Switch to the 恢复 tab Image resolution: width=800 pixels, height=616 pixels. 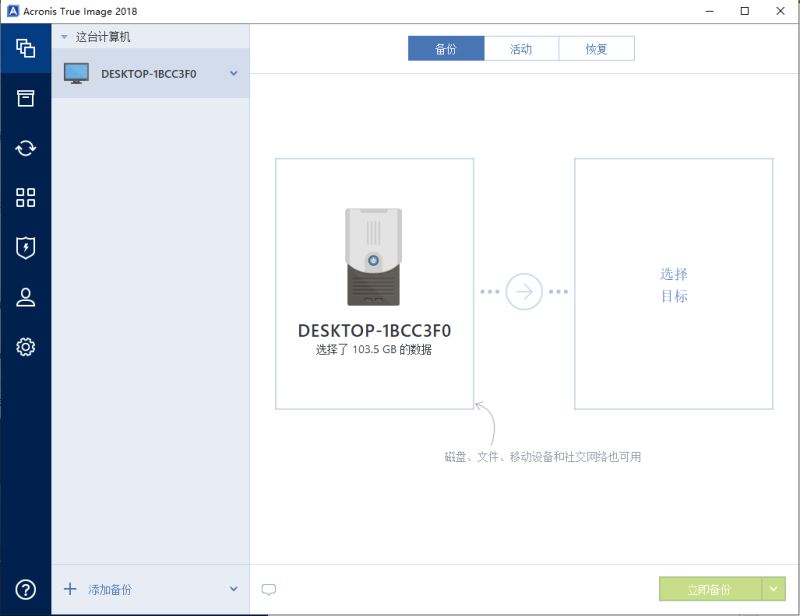tap(596, 48)
